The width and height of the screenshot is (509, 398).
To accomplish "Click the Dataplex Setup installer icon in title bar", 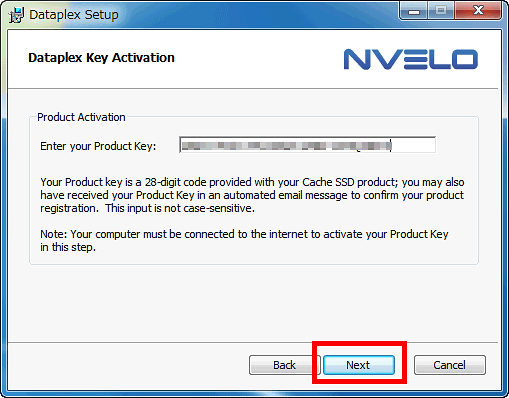I will 16,15.
